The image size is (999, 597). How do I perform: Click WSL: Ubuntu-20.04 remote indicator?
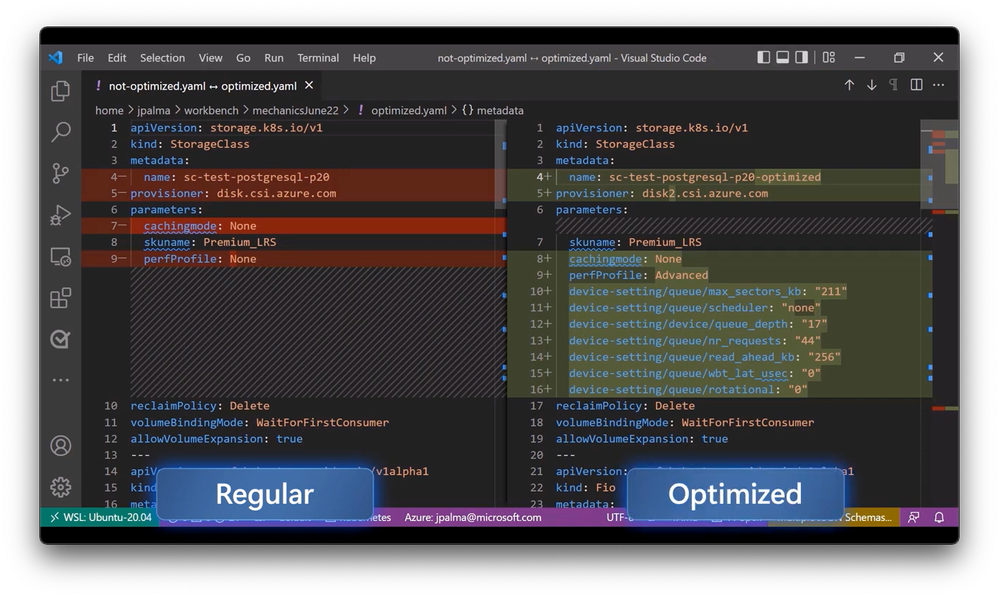[101, 517]
